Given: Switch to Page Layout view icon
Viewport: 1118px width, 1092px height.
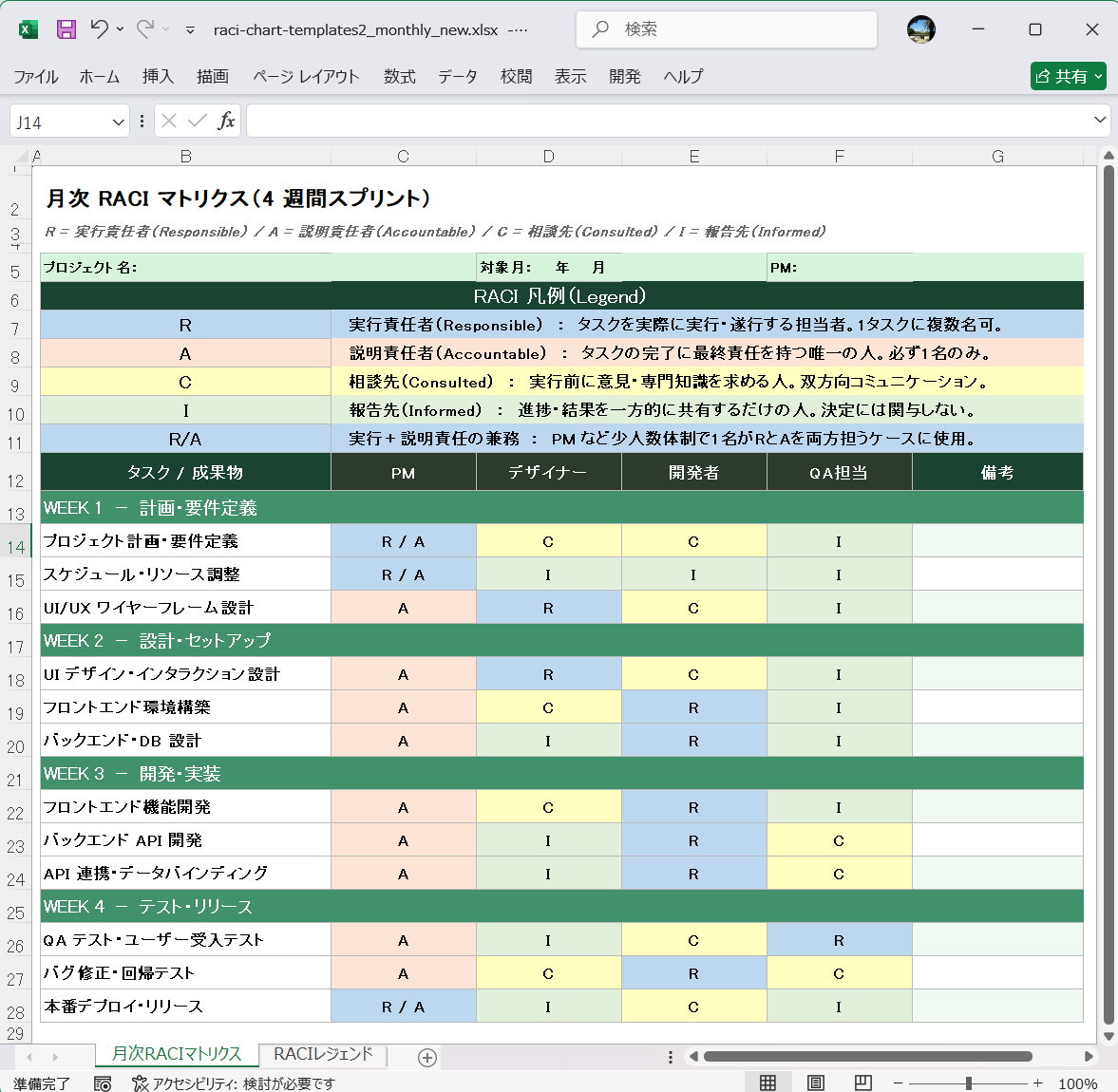Looking at the screenshot, I should coord(816,1083).
